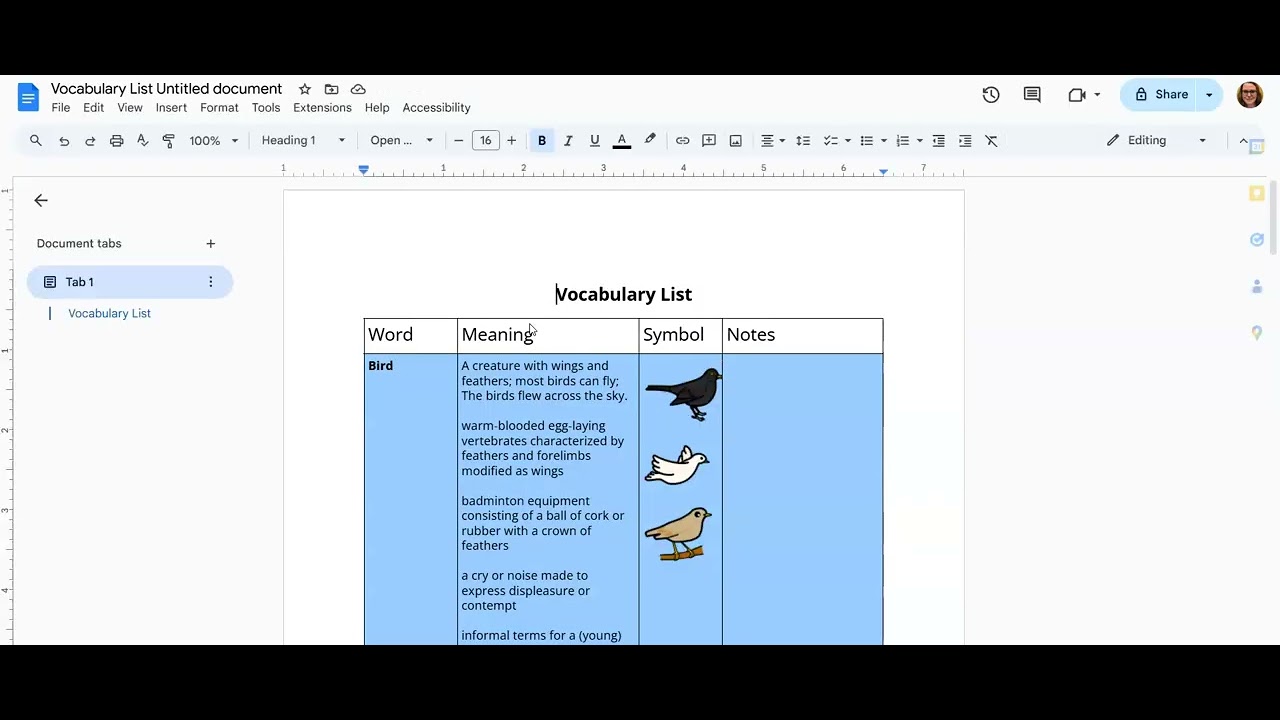Screen dimensions: 1280x720
Task: Open the Format menu
Action: tap(219, 108)
